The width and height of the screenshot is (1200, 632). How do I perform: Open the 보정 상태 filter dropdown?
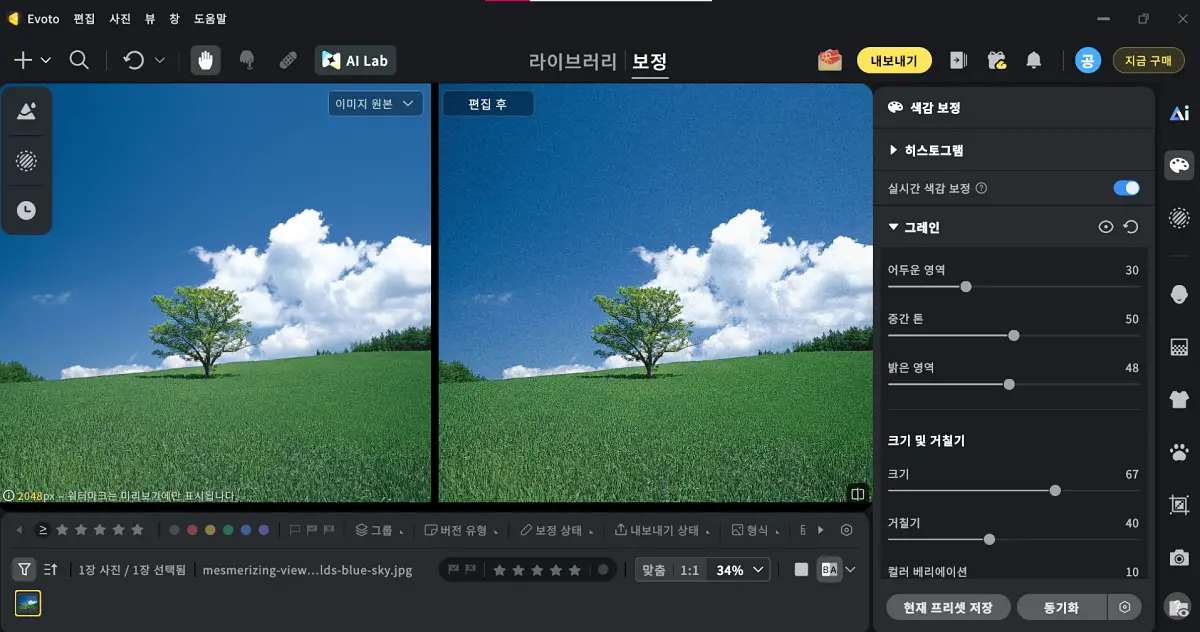557,530
